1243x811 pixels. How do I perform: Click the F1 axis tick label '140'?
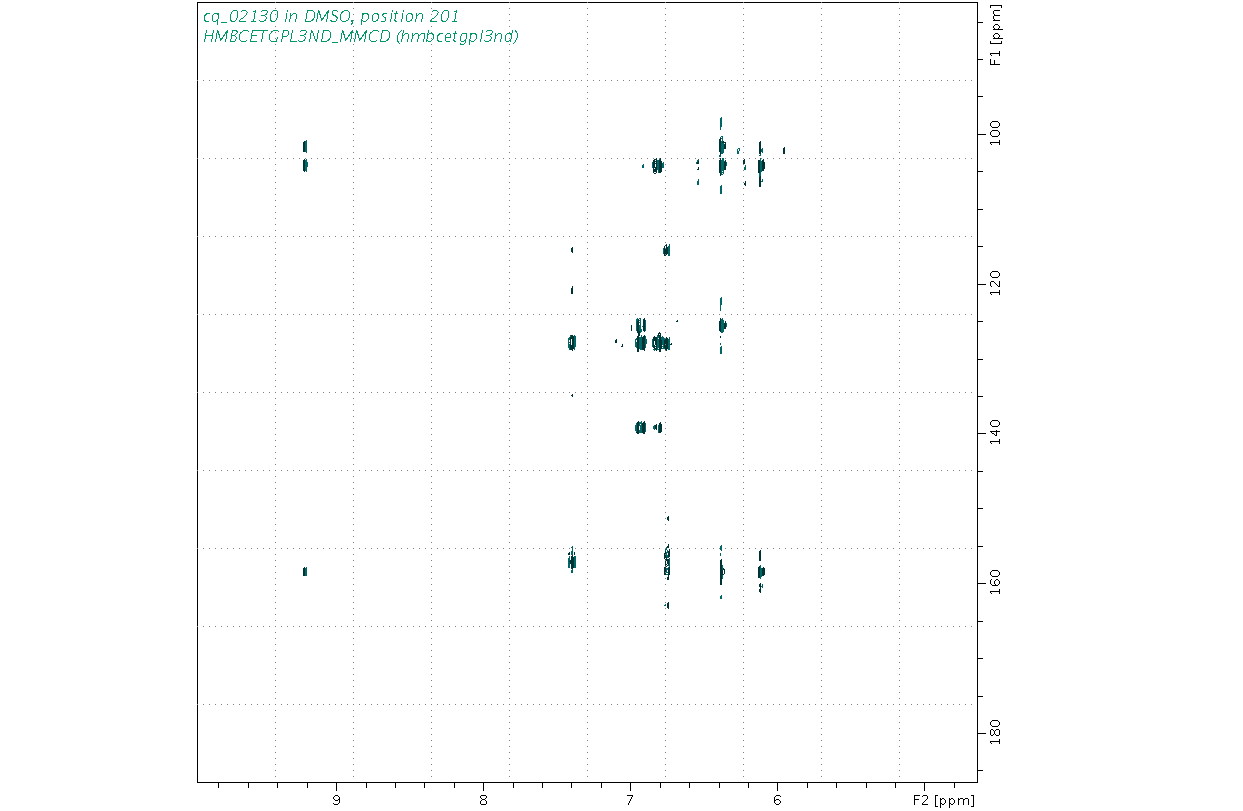(x=995, y=433)
